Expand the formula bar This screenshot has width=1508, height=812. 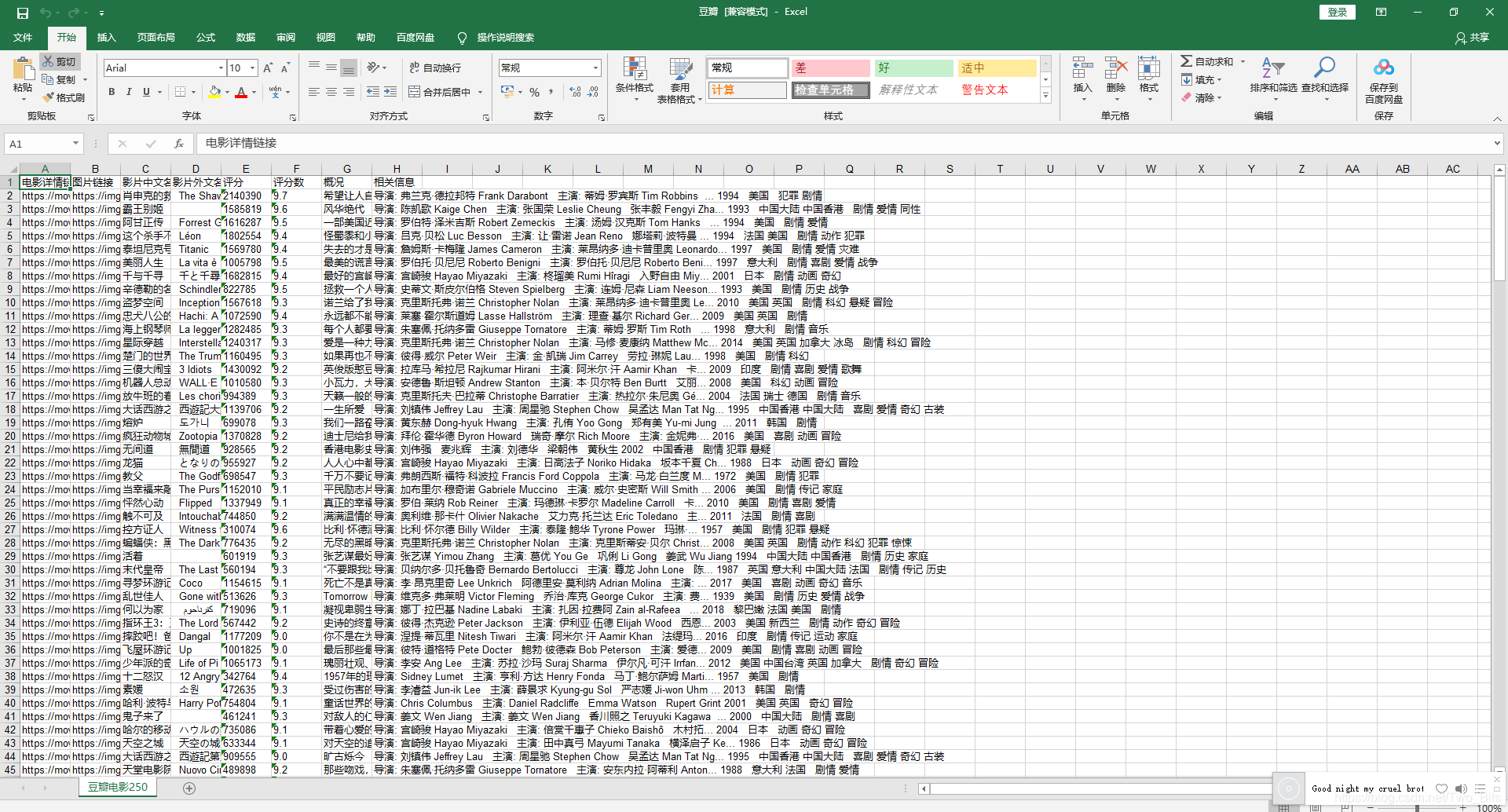click(1497, 144)
